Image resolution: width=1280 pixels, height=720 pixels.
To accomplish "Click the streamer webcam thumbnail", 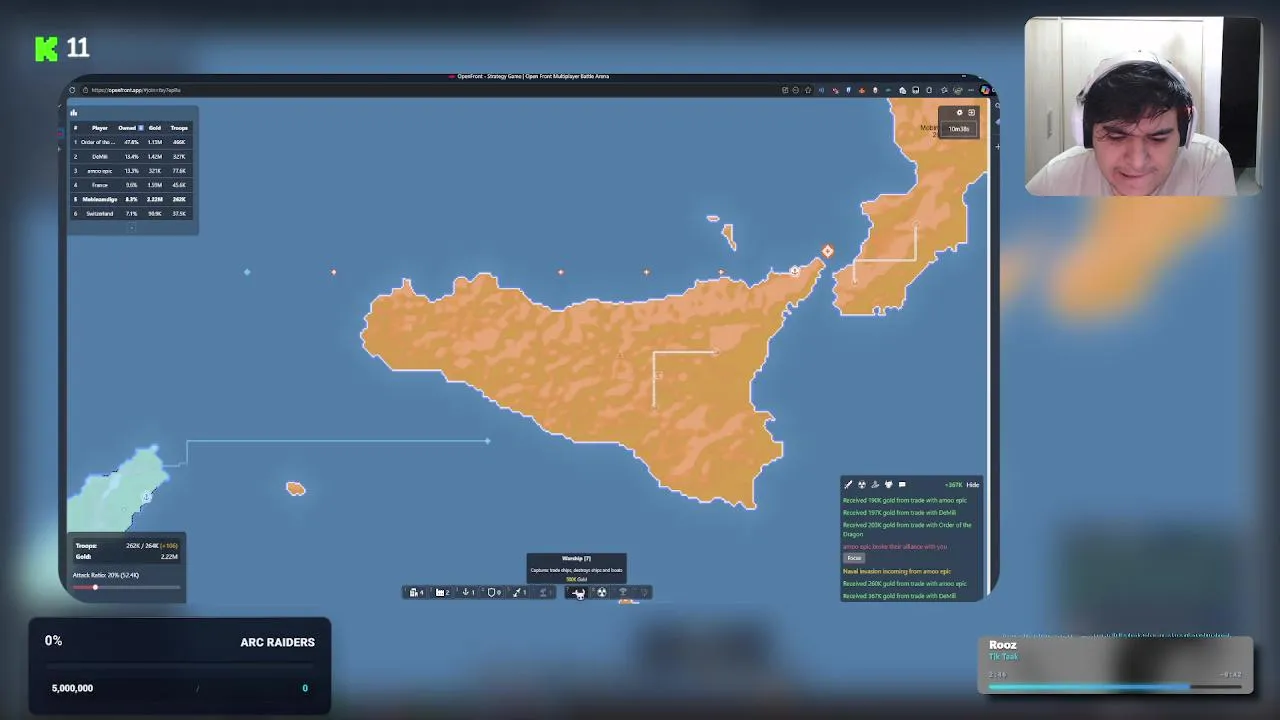I will click(x=1143, y=106).
